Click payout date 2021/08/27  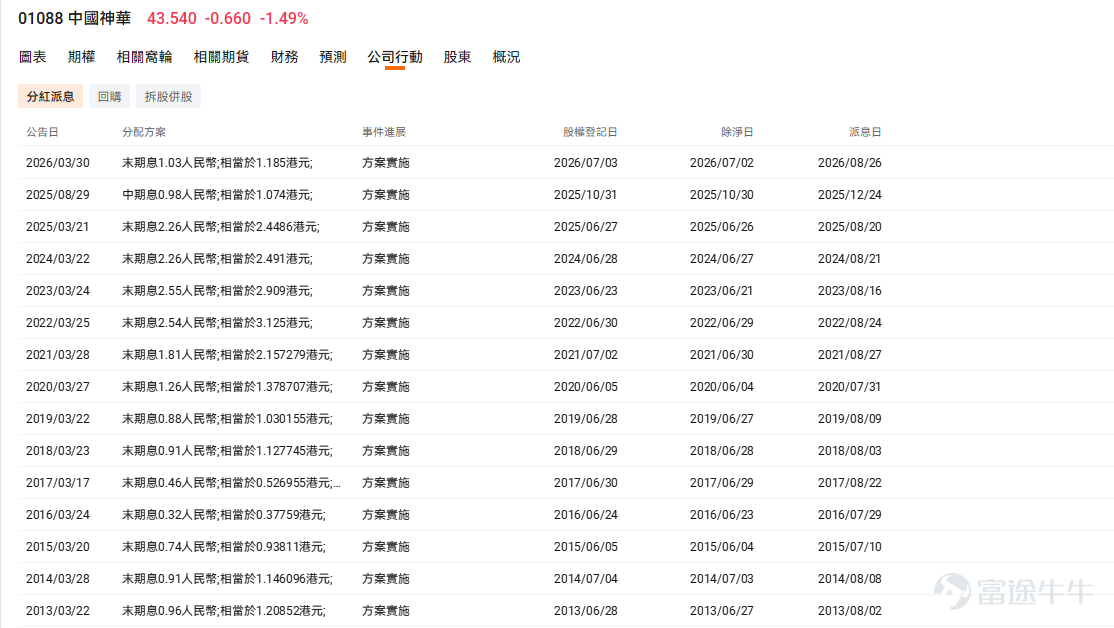tap(850, 354)
